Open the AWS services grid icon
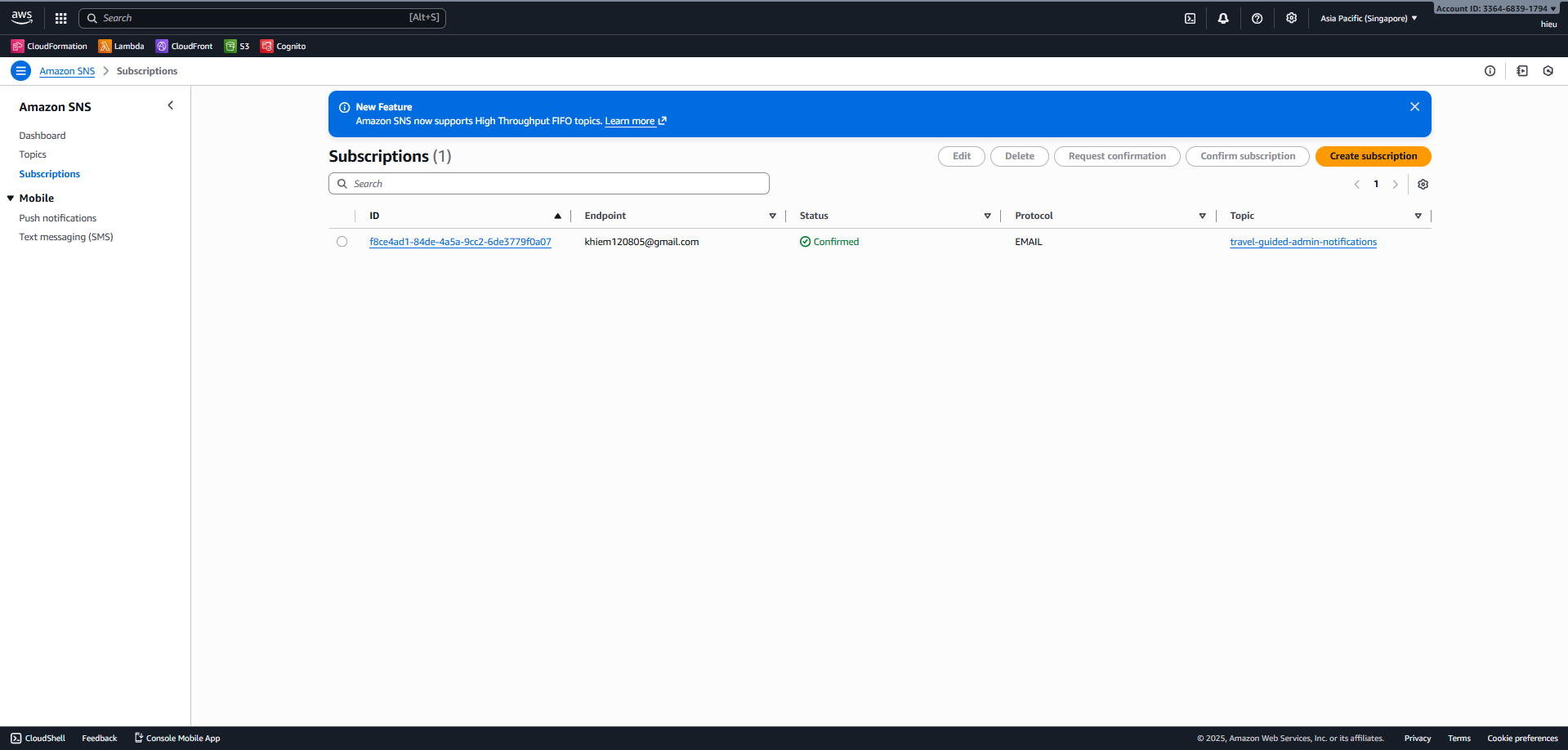Screen dimensions: 1568x750 coord(60,17)
